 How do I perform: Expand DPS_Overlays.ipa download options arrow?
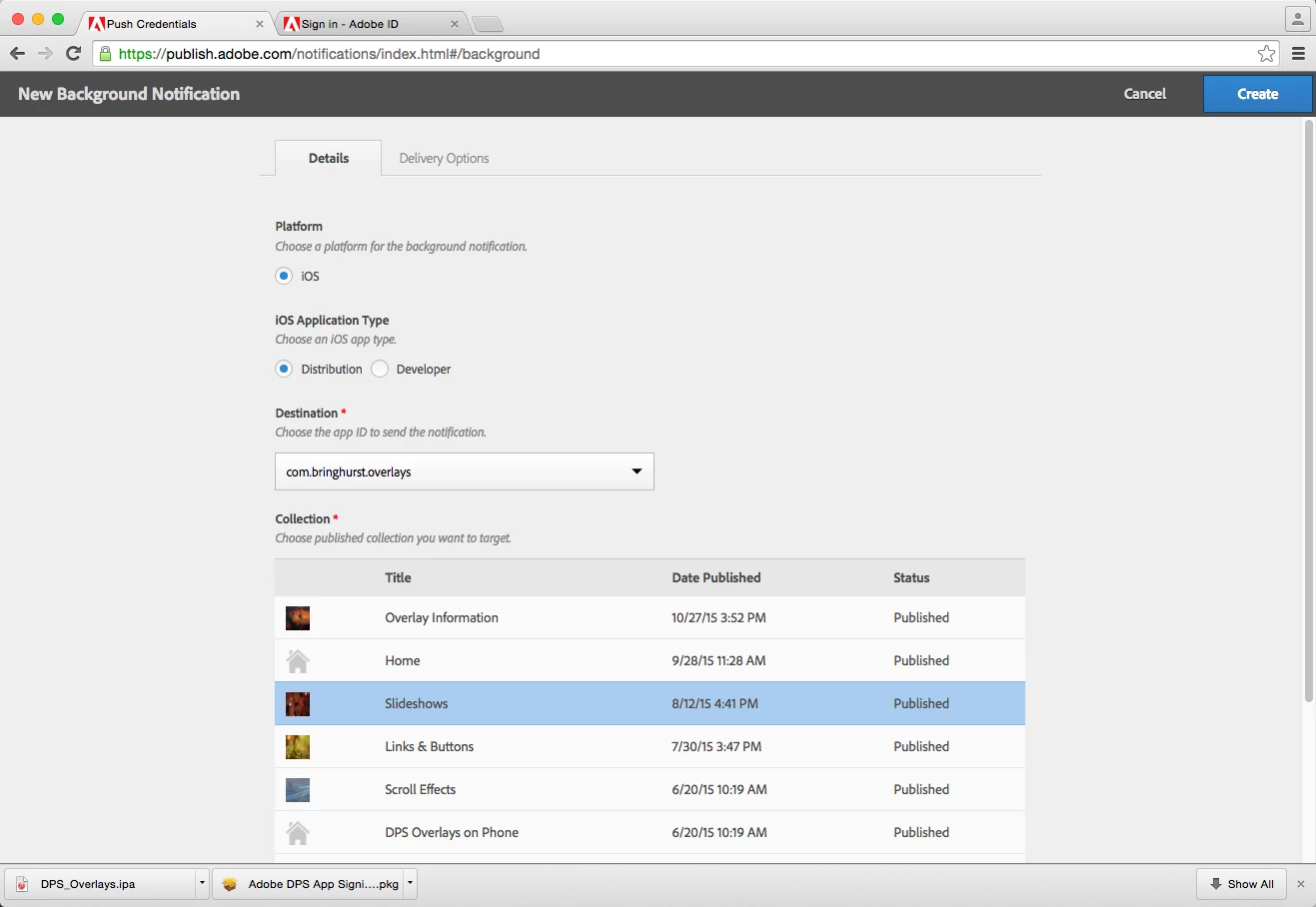point(202,884)
